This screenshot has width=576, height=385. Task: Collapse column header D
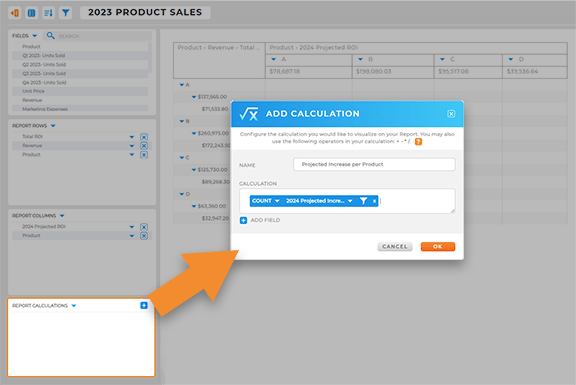pos(511,59)
